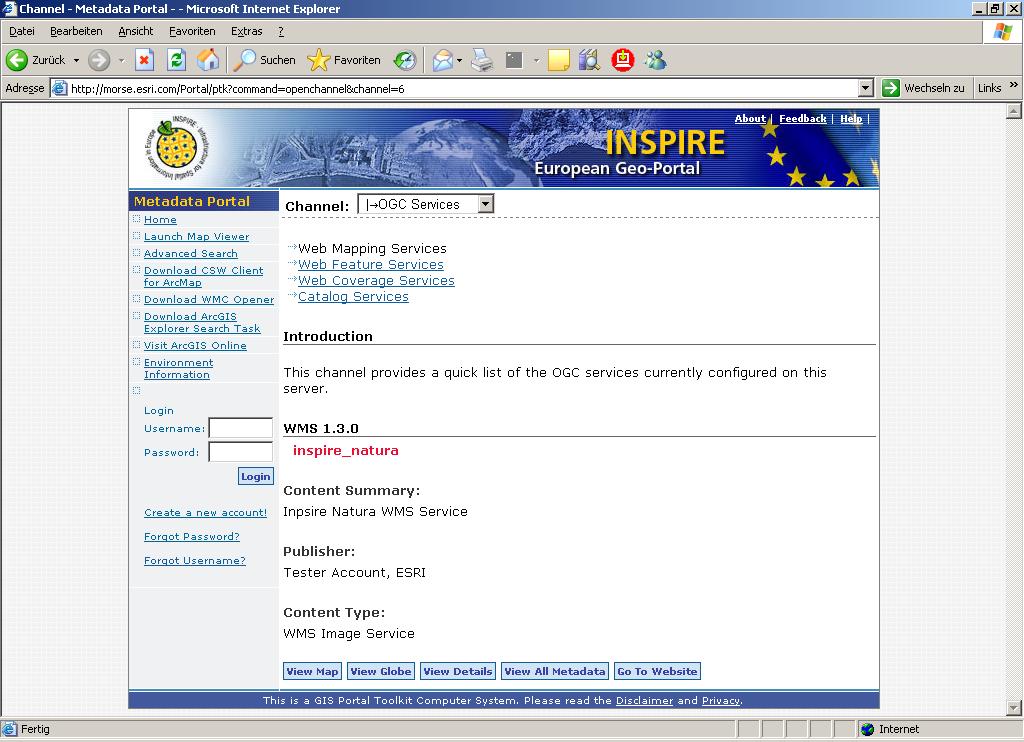Open the ? help menu
The height and width of the screenshot is (742, 1024).
[281, 31]
